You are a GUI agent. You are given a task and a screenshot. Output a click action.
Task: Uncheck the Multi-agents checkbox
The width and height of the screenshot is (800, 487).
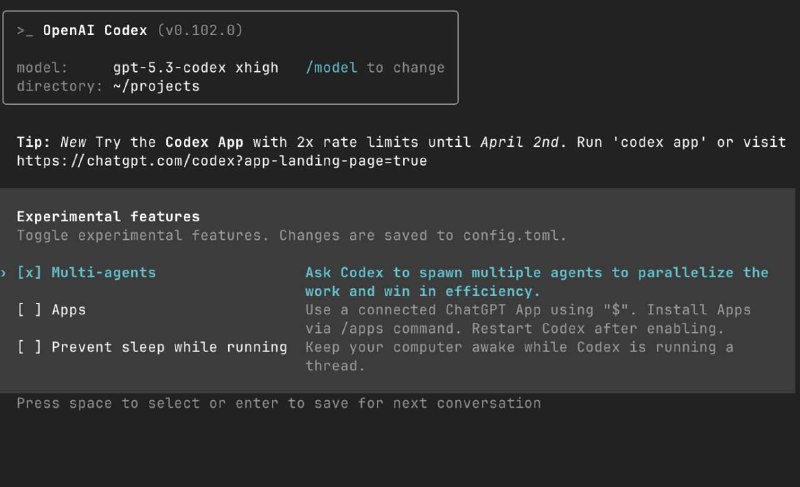pos(30,272)
